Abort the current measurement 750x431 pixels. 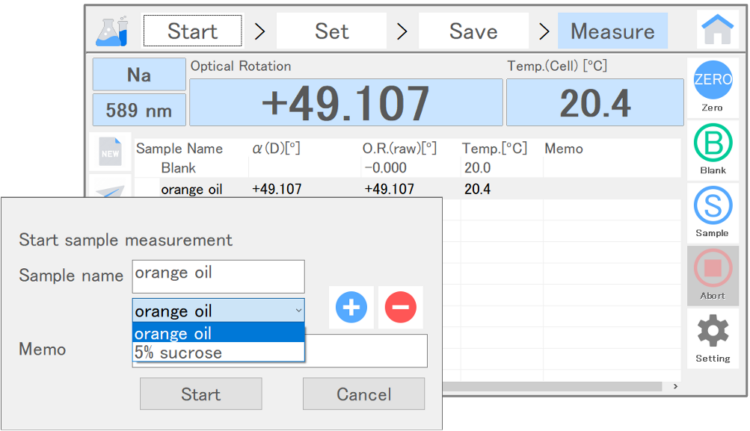(x=713, y=274)
